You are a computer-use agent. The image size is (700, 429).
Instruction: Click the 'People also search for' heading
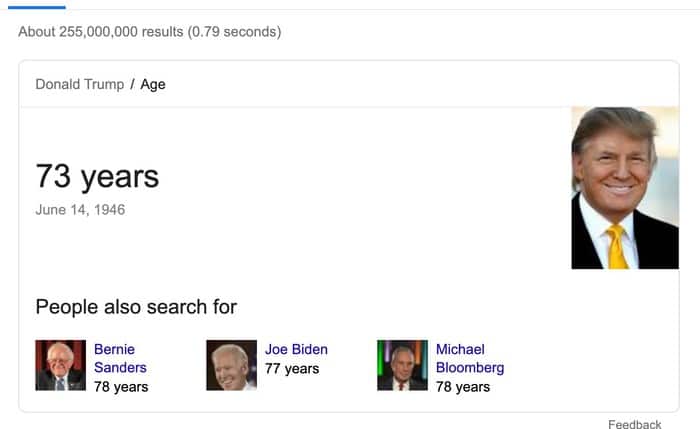136,306
